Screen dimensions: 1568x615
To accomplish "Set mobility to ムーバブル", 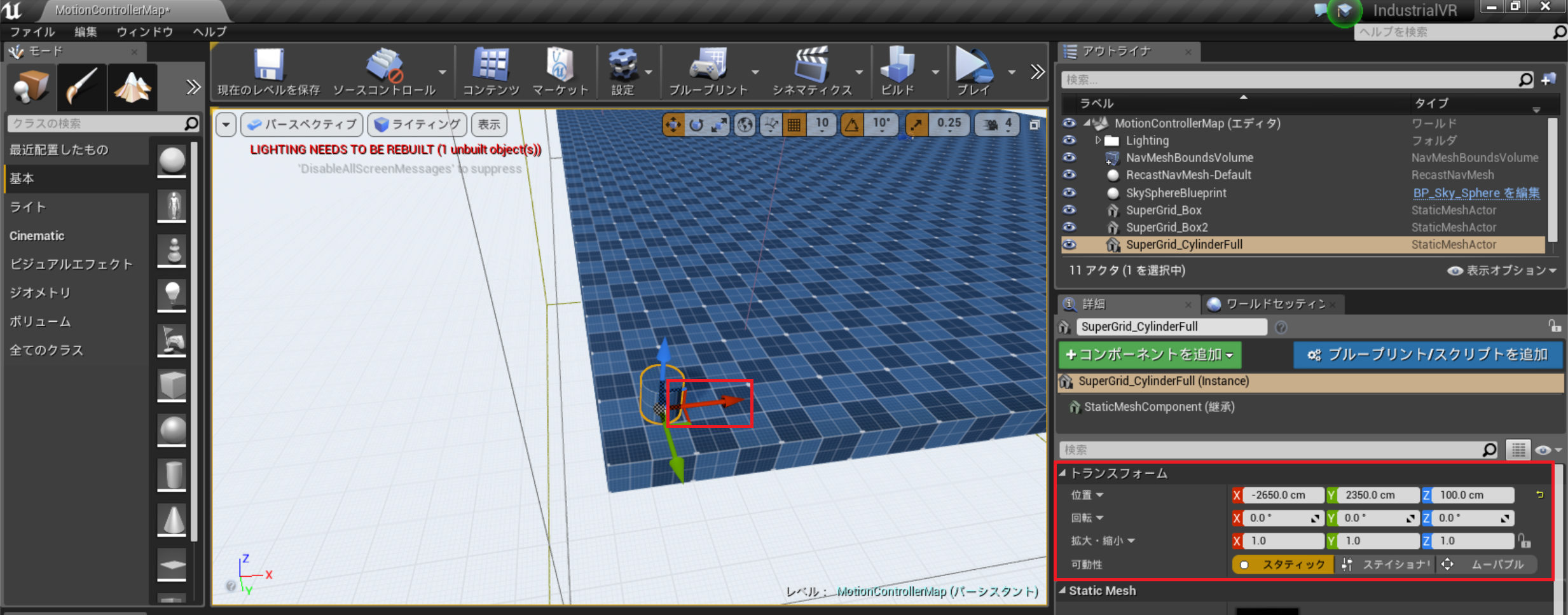I will tap(1485, 564).
